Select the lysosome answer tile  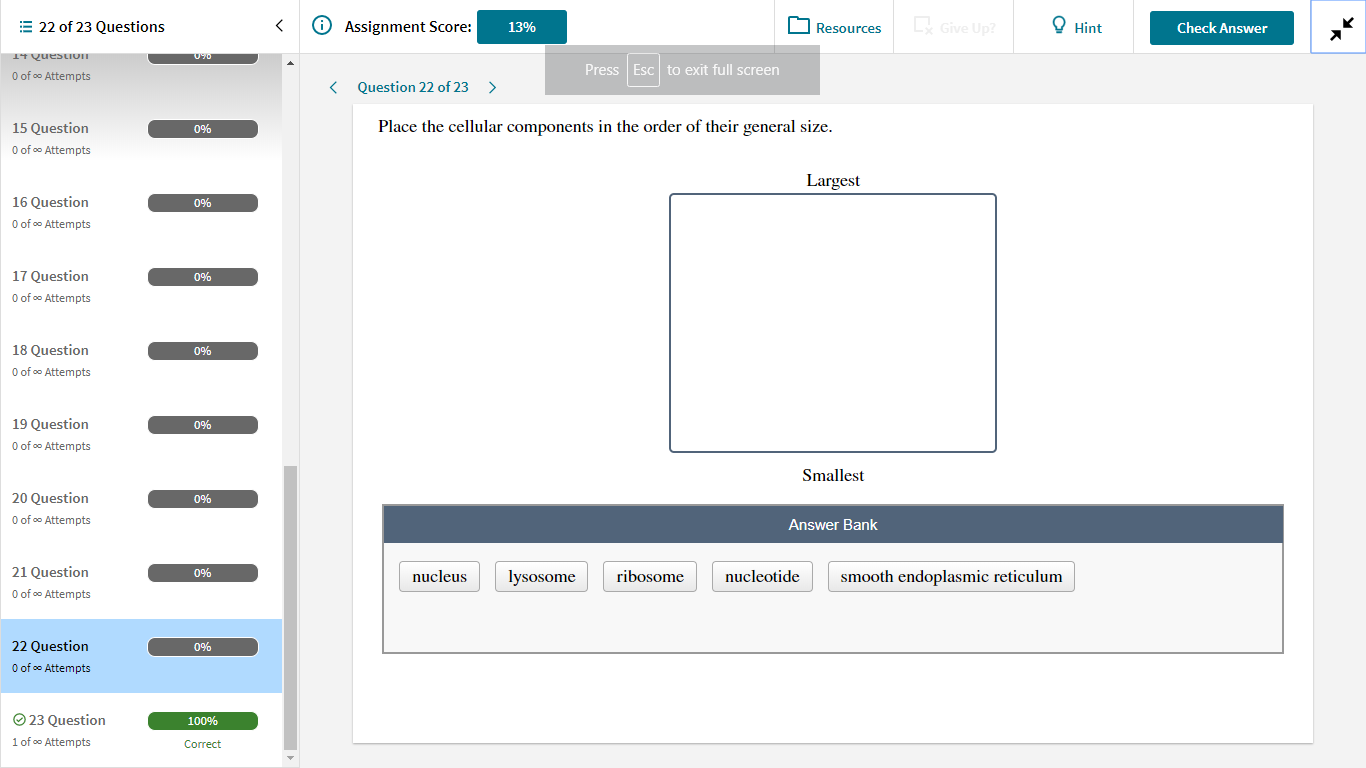[541, 576]
